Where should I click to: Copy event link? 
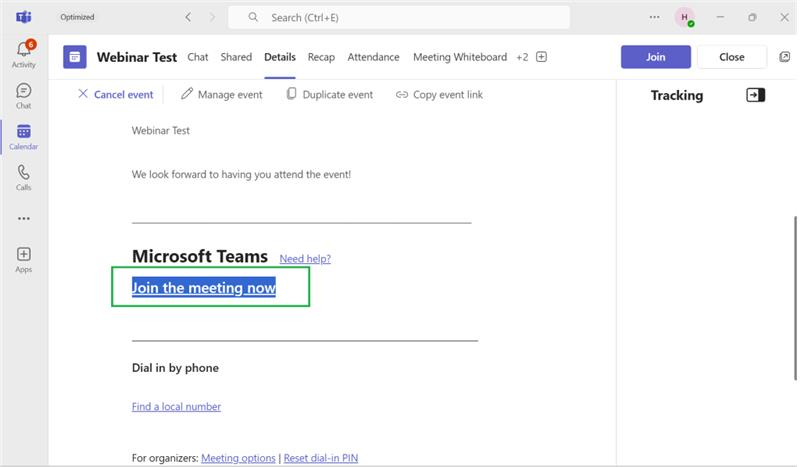pos(439,94)
